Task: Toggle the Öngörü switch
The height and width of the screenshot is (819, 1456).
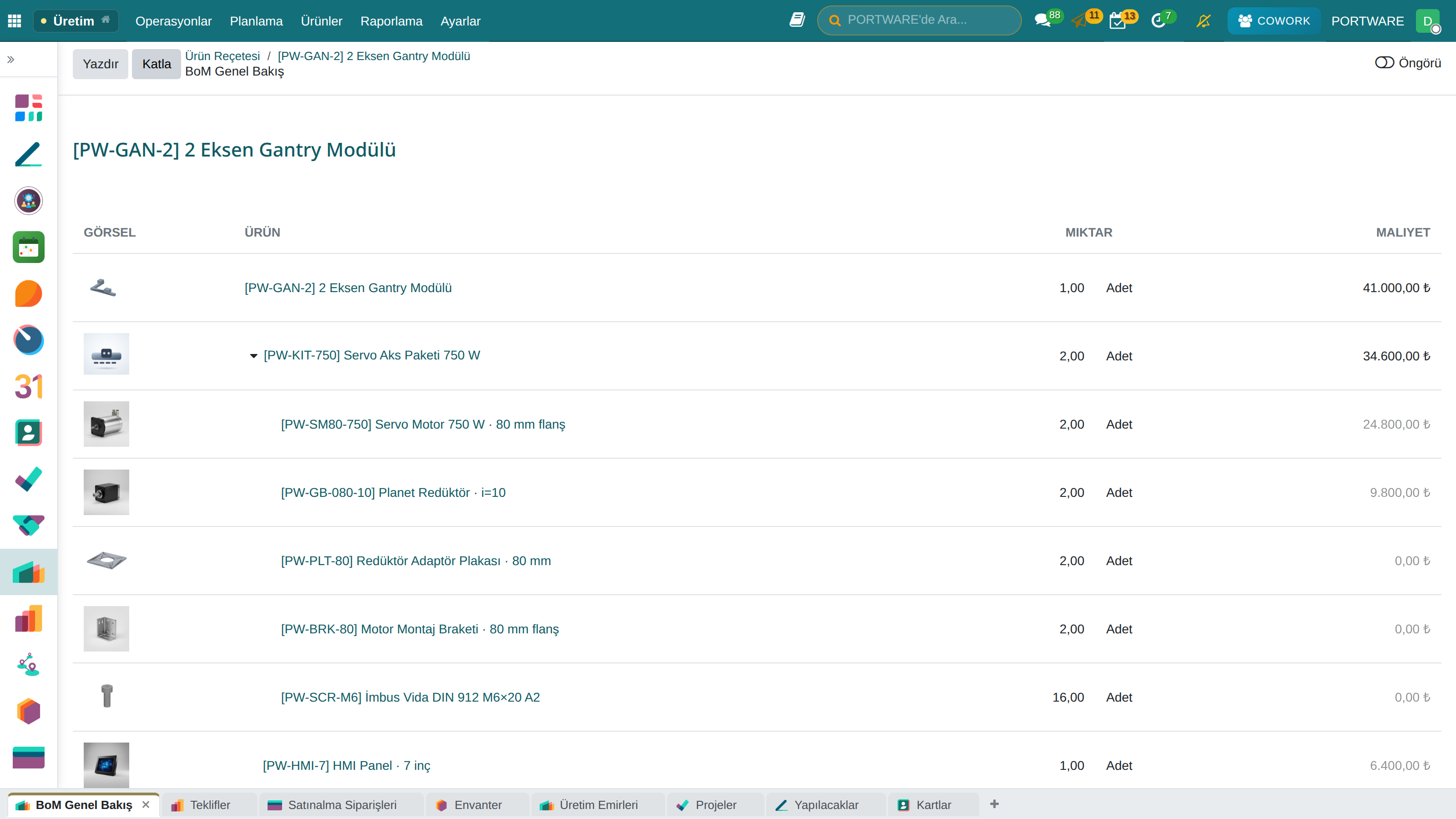Action: coord(1384,62)
